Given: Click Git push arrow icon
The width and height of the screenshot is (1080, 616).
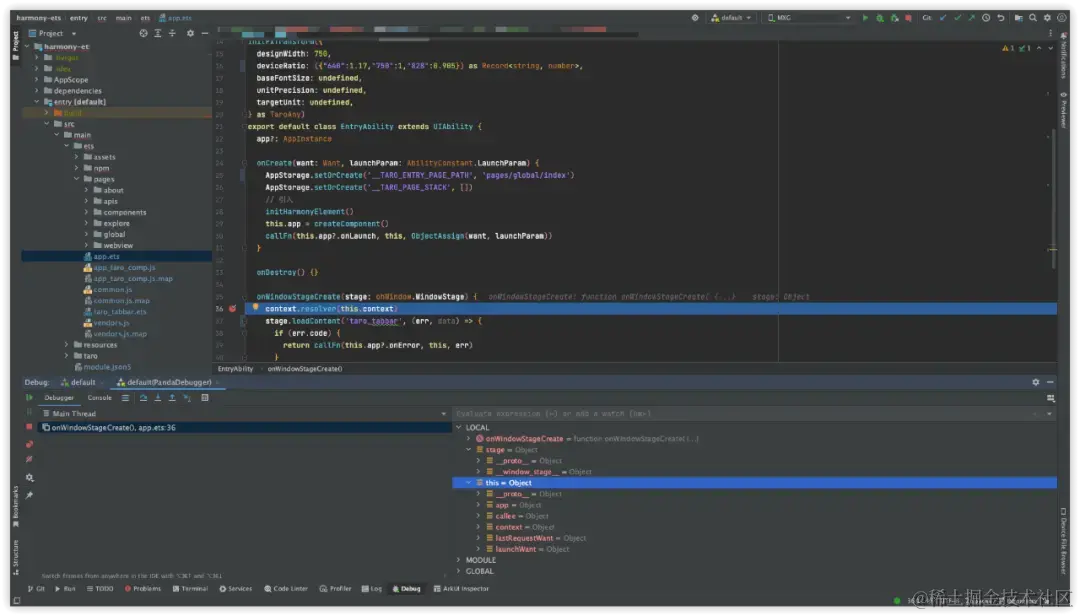Looking at the screenshot, I should pos(972,18).
